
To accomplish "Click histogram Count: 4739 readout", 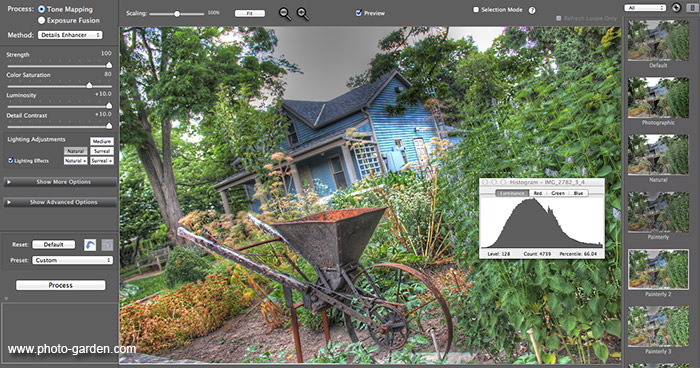I will (x=538, y=254).
